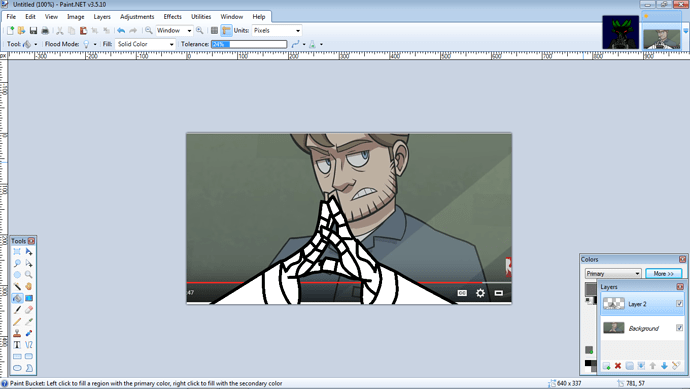Move layer down with the blue arrow
Screen dimensions: 690x389
pos(664,366)
